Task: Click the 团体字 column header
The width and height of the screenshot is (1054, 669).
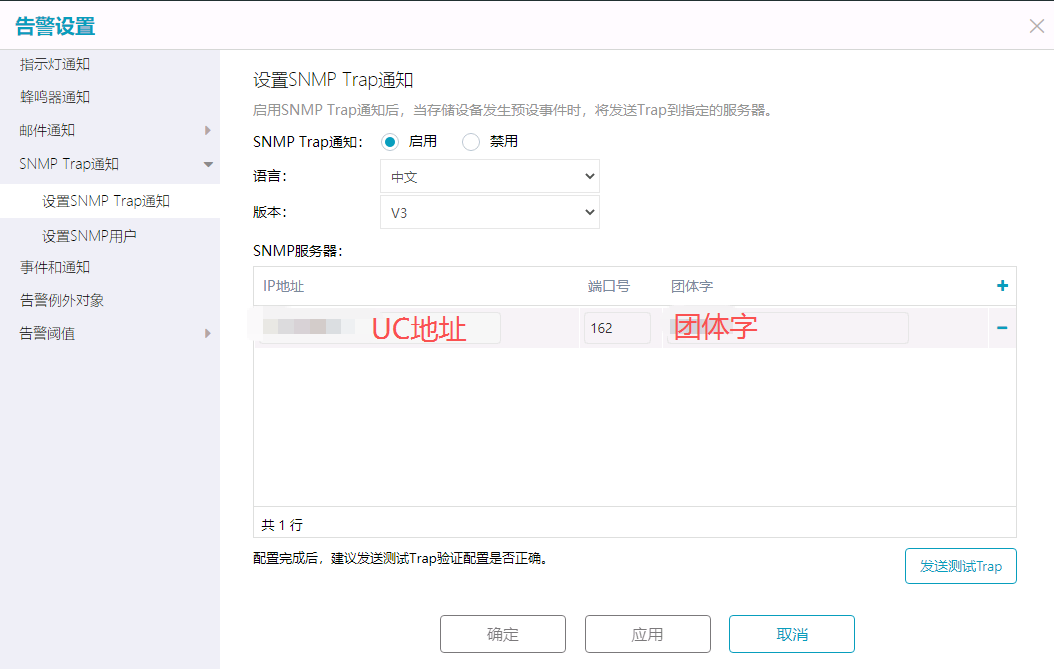Action: [692, 286]
